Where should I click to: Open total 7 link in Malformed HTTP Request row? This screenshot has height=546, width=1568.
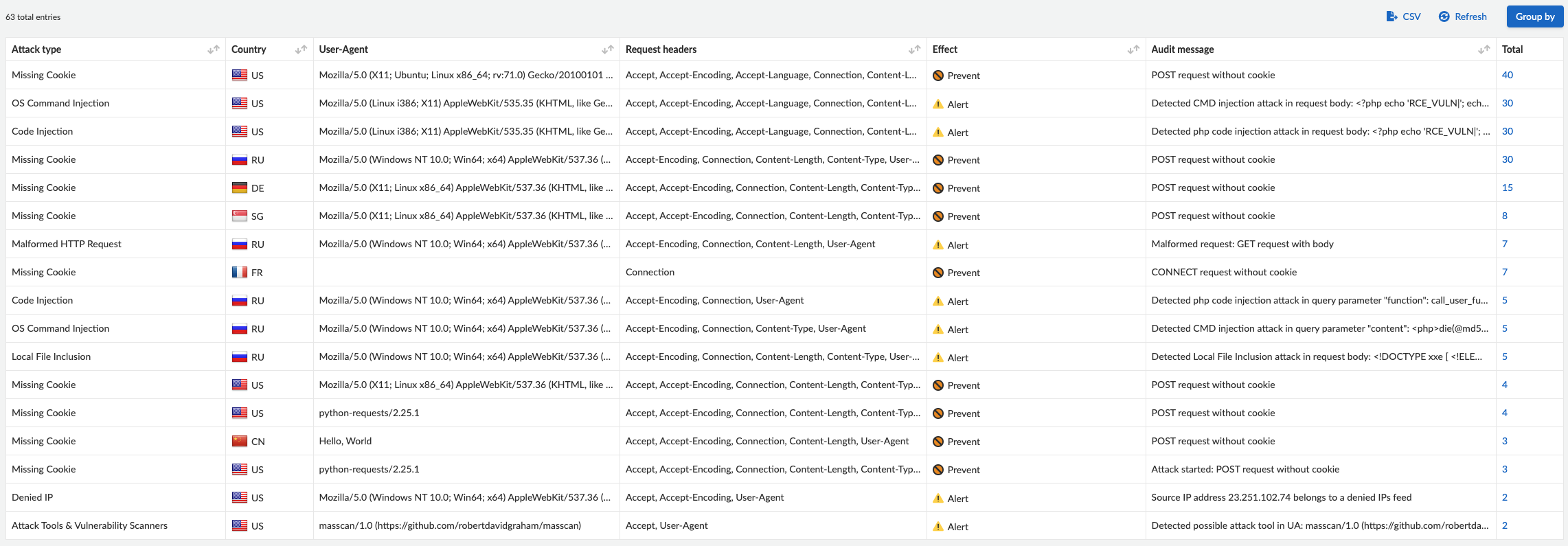(1505, 244)
